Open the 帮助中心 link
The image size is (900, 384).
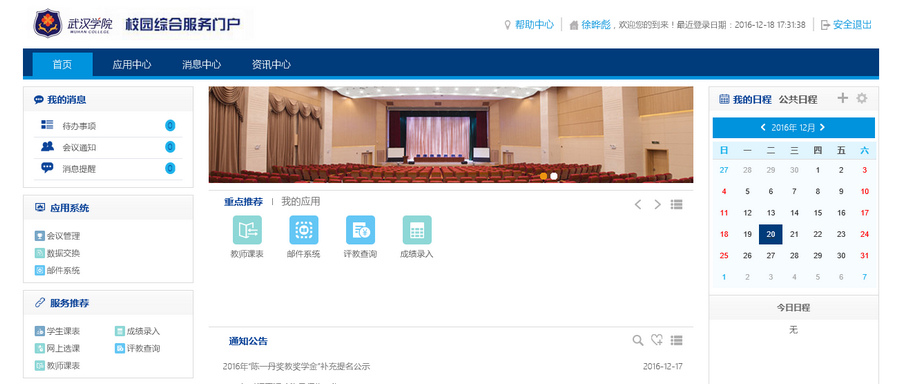coord(534,25)
